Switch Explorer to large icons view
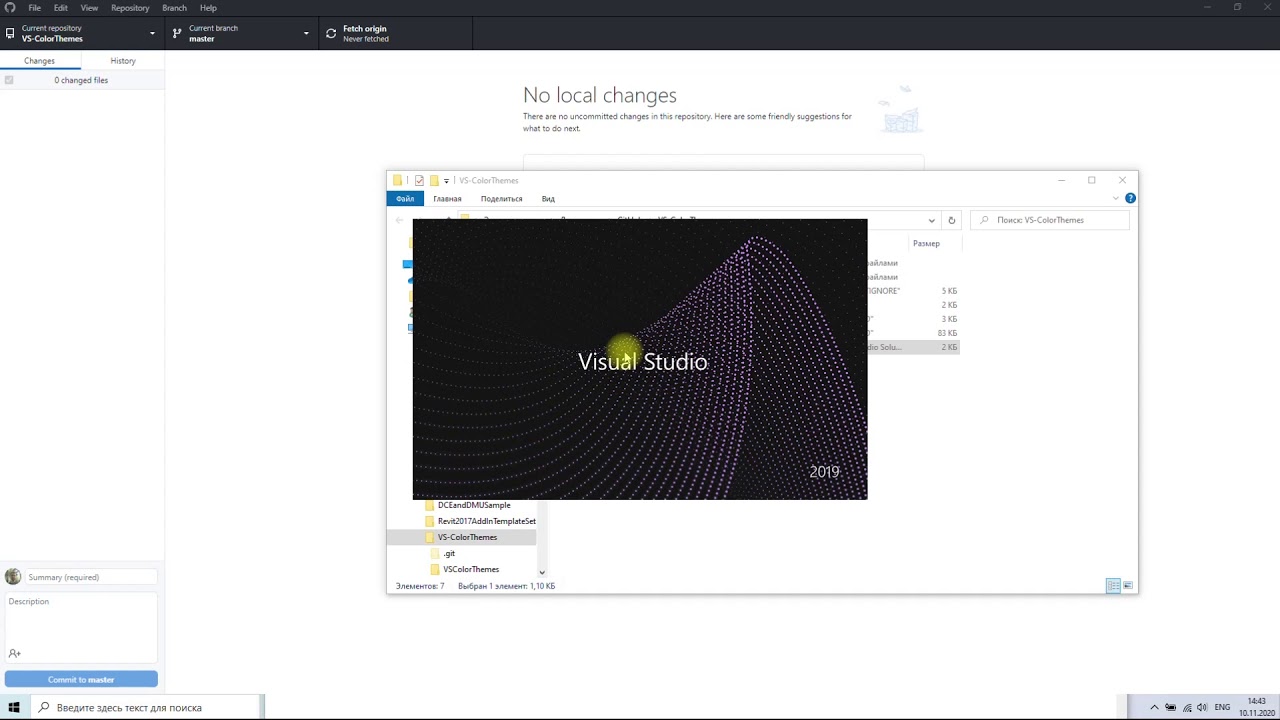Screen dimensions: 1280x720 (1128, 586)
